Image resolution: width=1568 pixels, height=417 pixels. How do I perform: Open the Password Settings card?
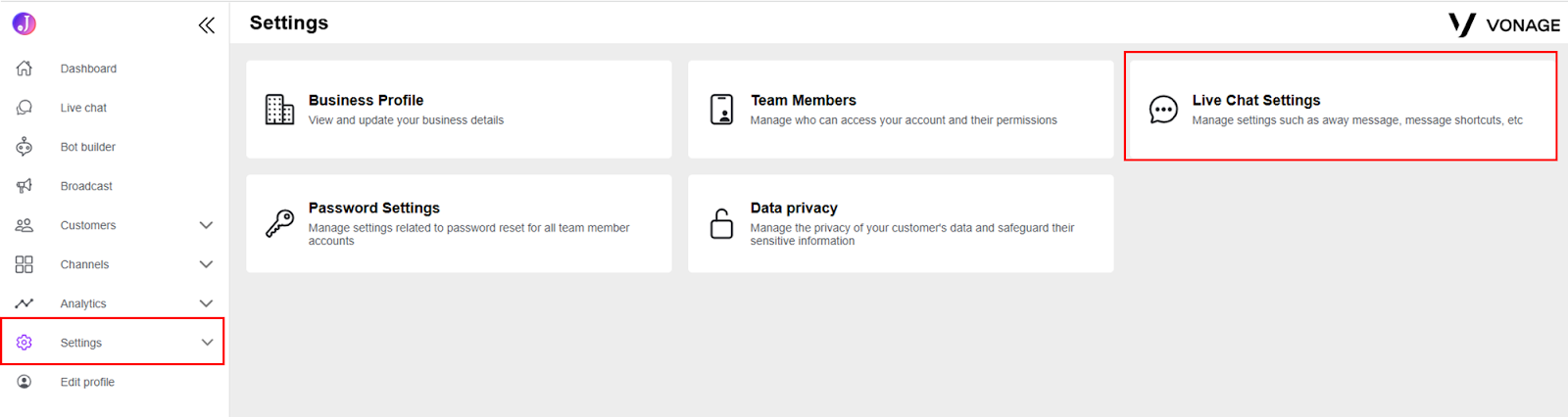[x=459, y=223]
